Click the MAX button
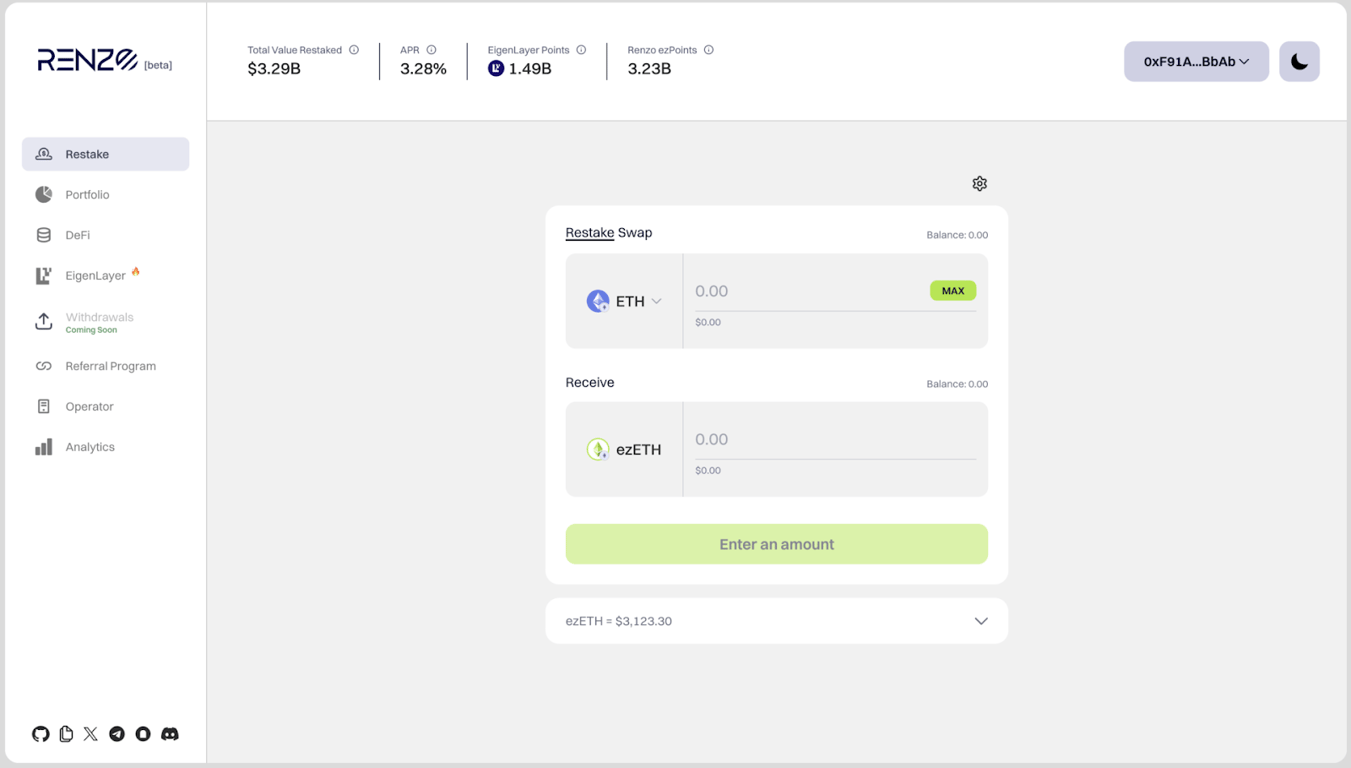This screenshot has width=1351, height=768. [x=953, y=291]
